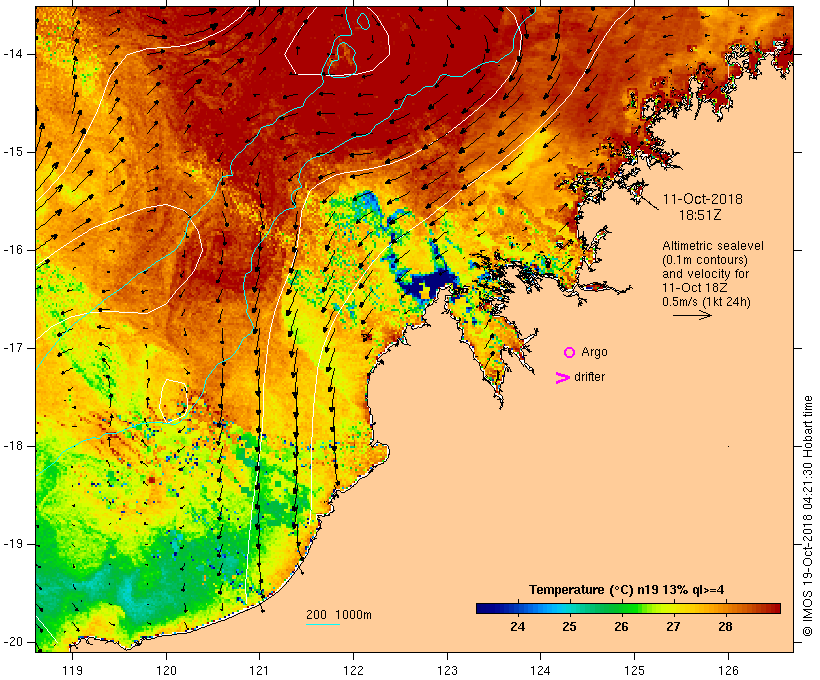
Task: Click the 119 longitude axis label
Action: point(72,671)
